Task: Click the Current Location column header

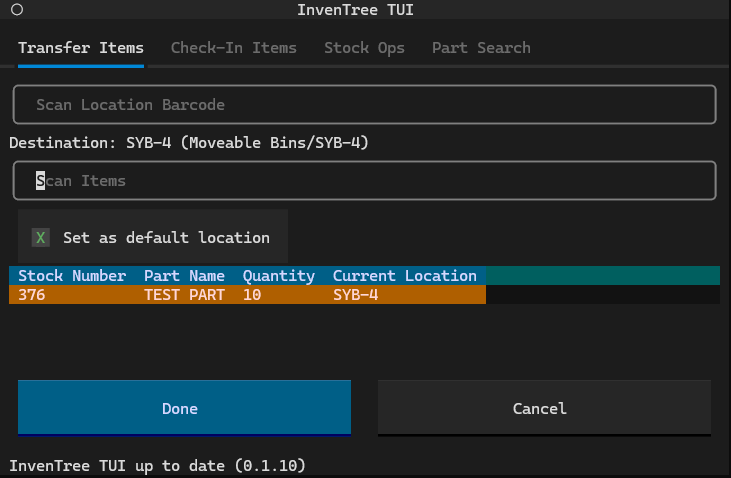Action: pos(405,276)
